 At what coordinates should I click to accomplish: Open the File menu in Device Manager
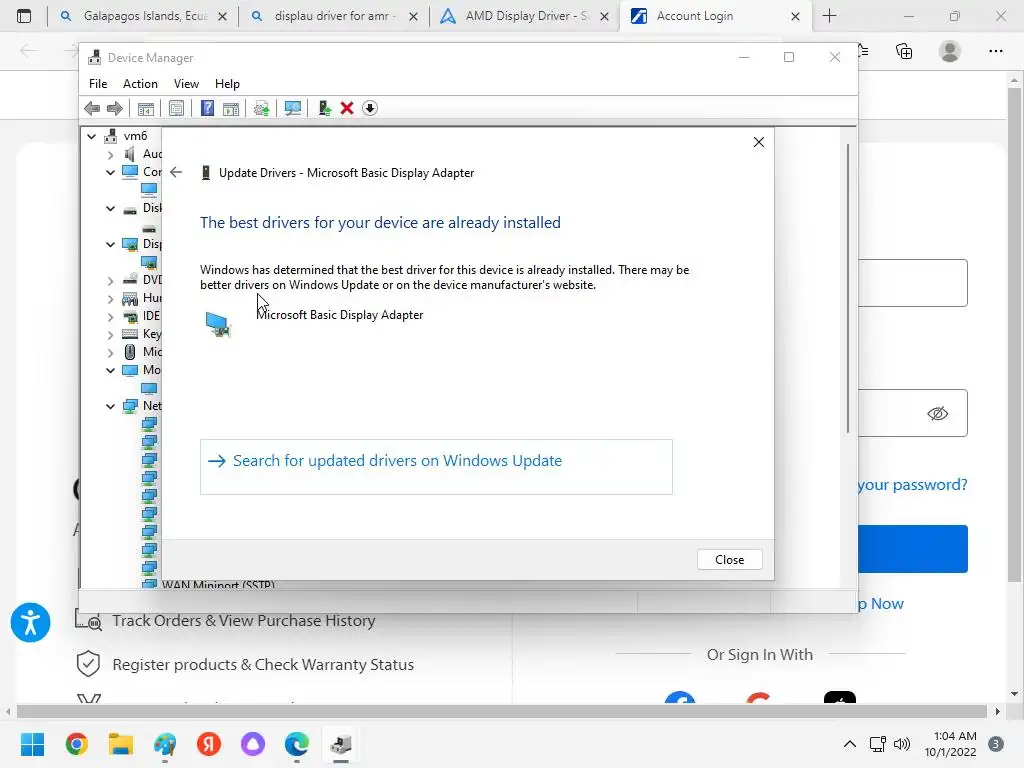pos(98,84)
